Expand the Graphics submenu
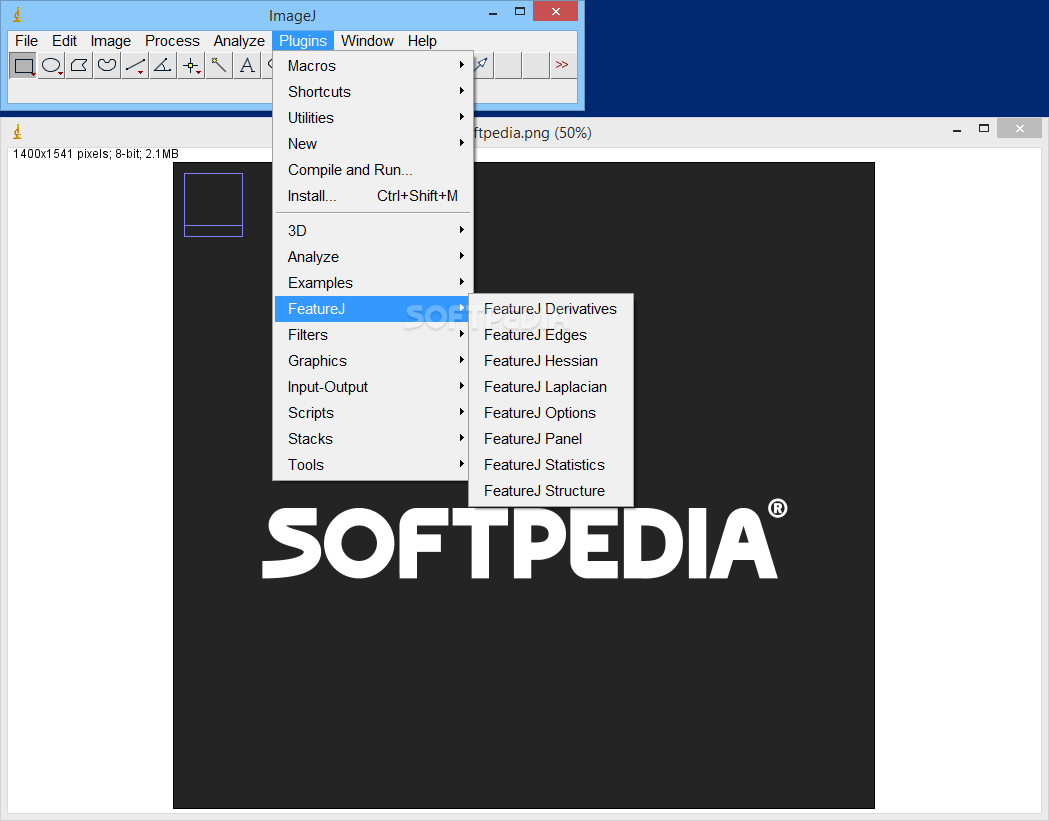The height and width of the screenshot is (821, 1049). click(373, 361)
